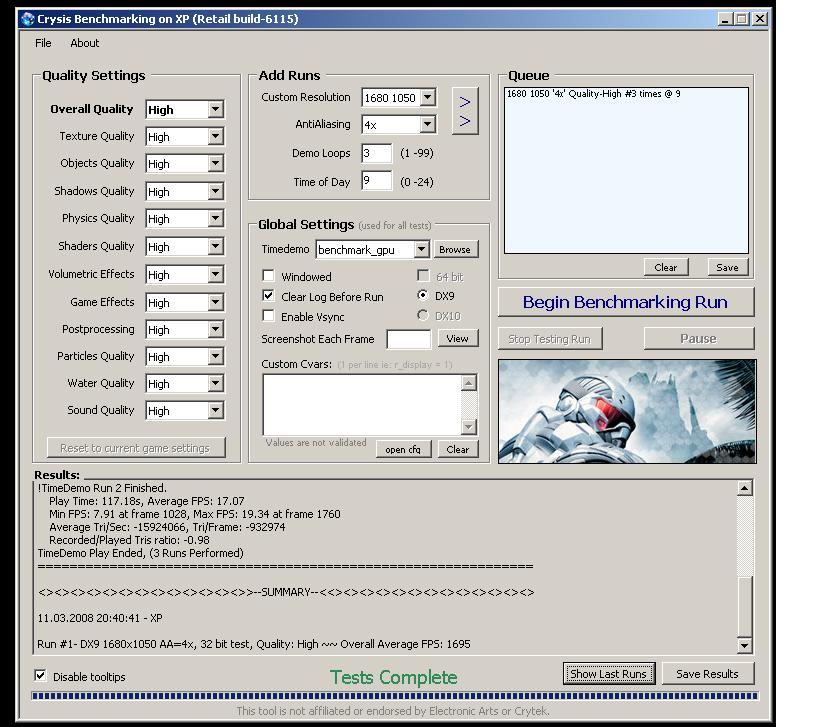Viewport: 840px width, 727px height.
Task: Click Custom Cvars scrollbar down arrow
Action: click(469, 426)
